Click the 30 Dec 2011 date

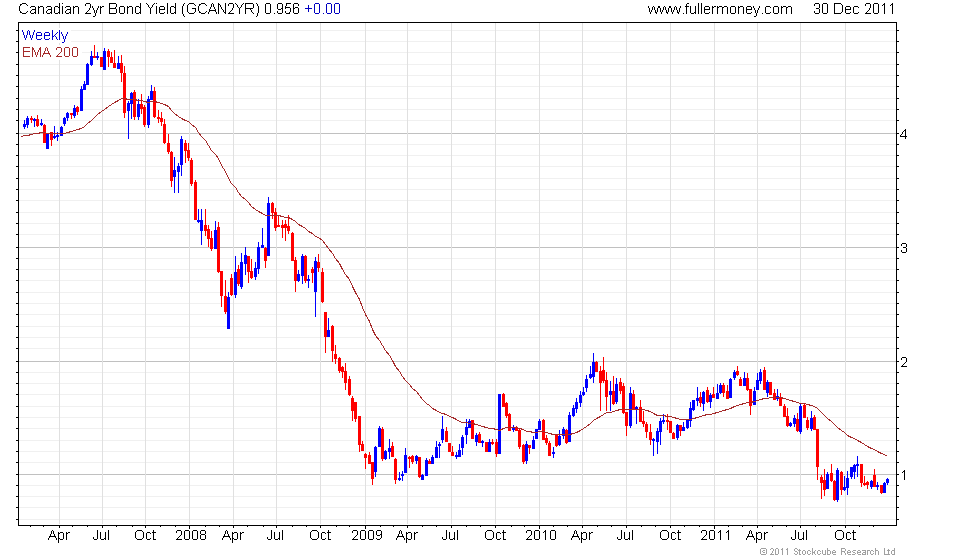[854, 9]
